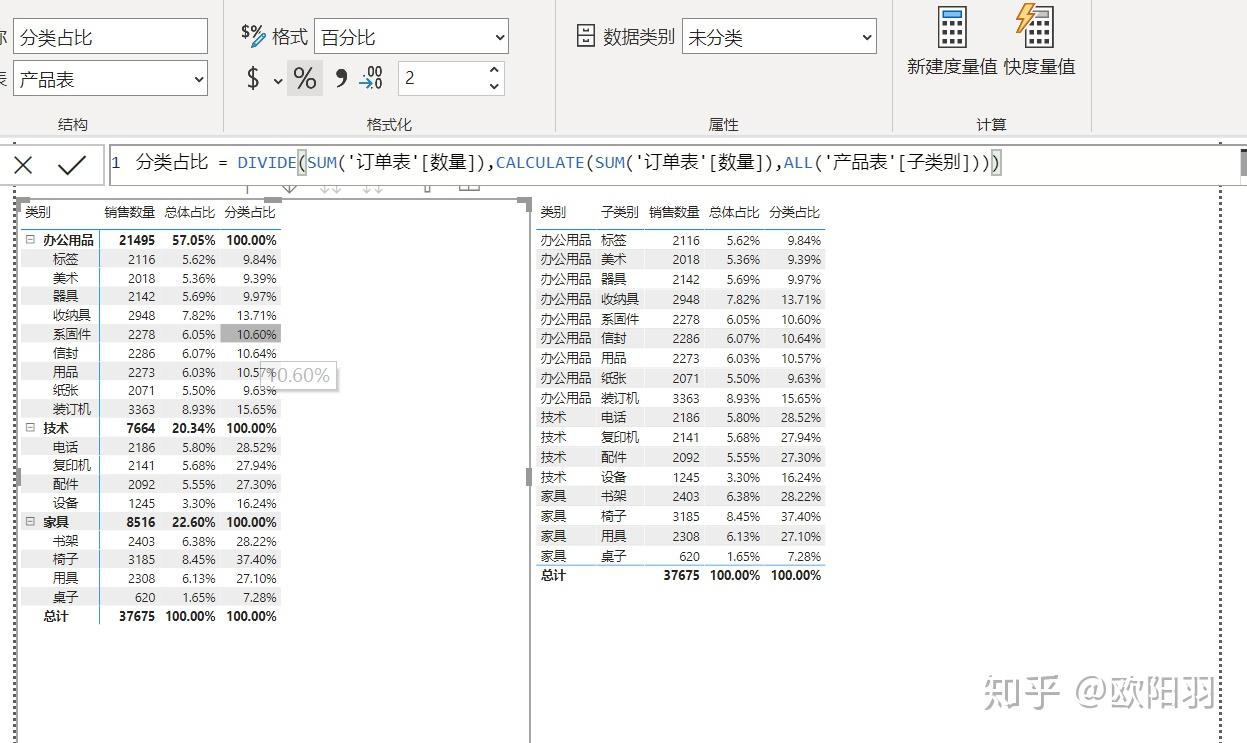Viewport: 1247px width, 743px height.
Task: Open the 数据类别 未分类 dropdown
Action: tap(779, 38)
